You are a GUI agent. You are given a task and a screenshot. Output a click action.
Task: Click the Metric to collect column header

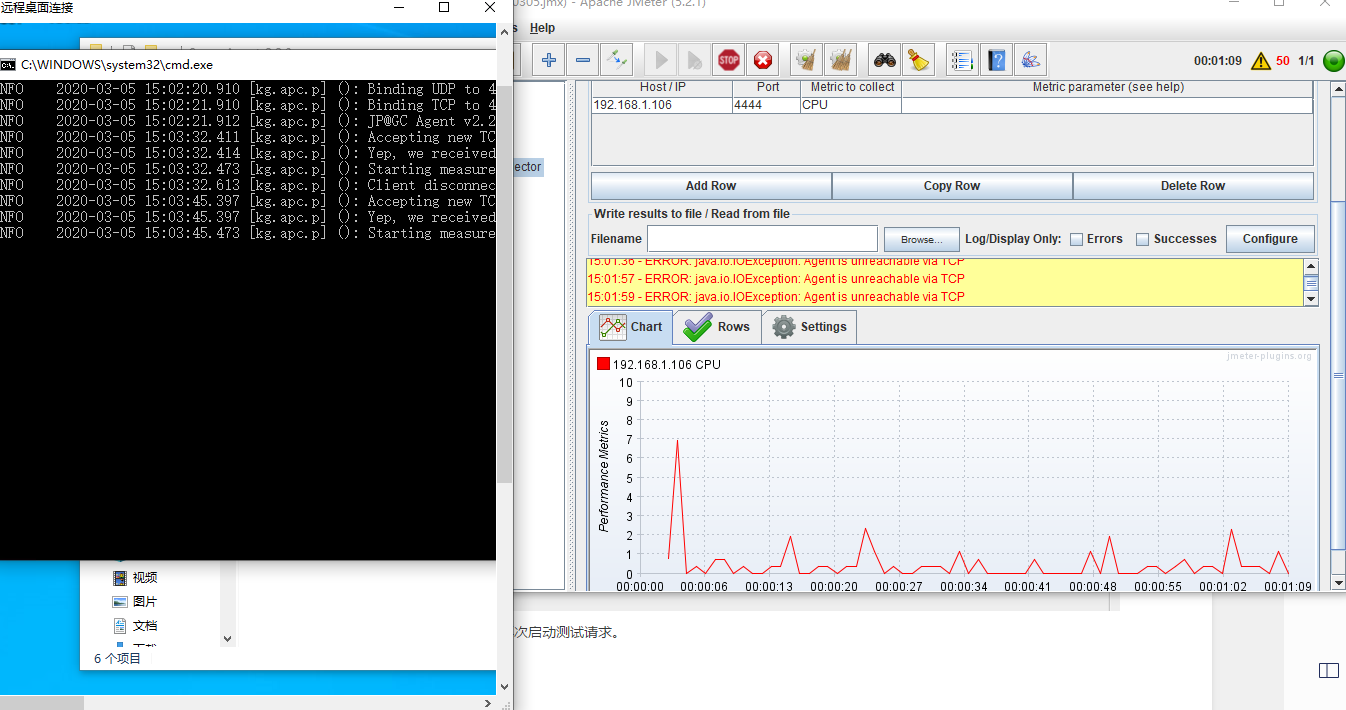click(853, 87)
